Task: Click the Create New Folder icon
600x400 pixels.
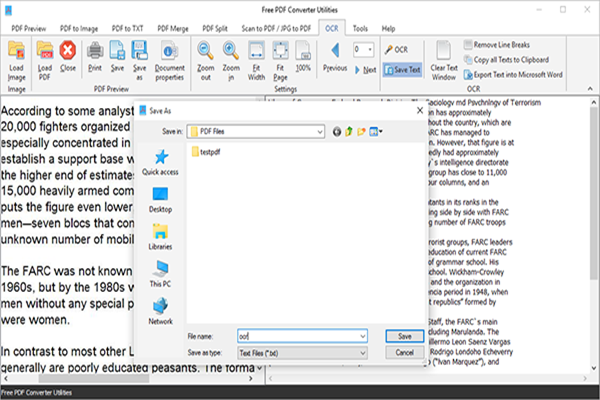Action: click(362, 131)
